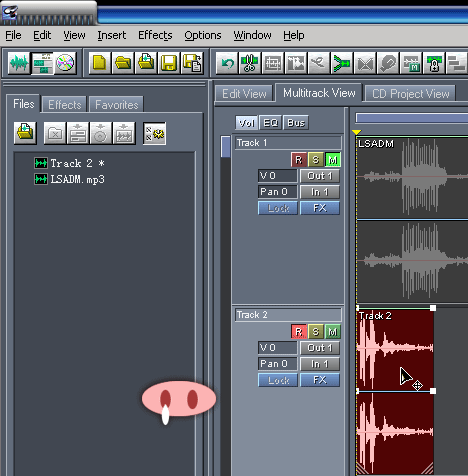Close selected file icon in Files panel
The image size is (468, 476).
55,133
